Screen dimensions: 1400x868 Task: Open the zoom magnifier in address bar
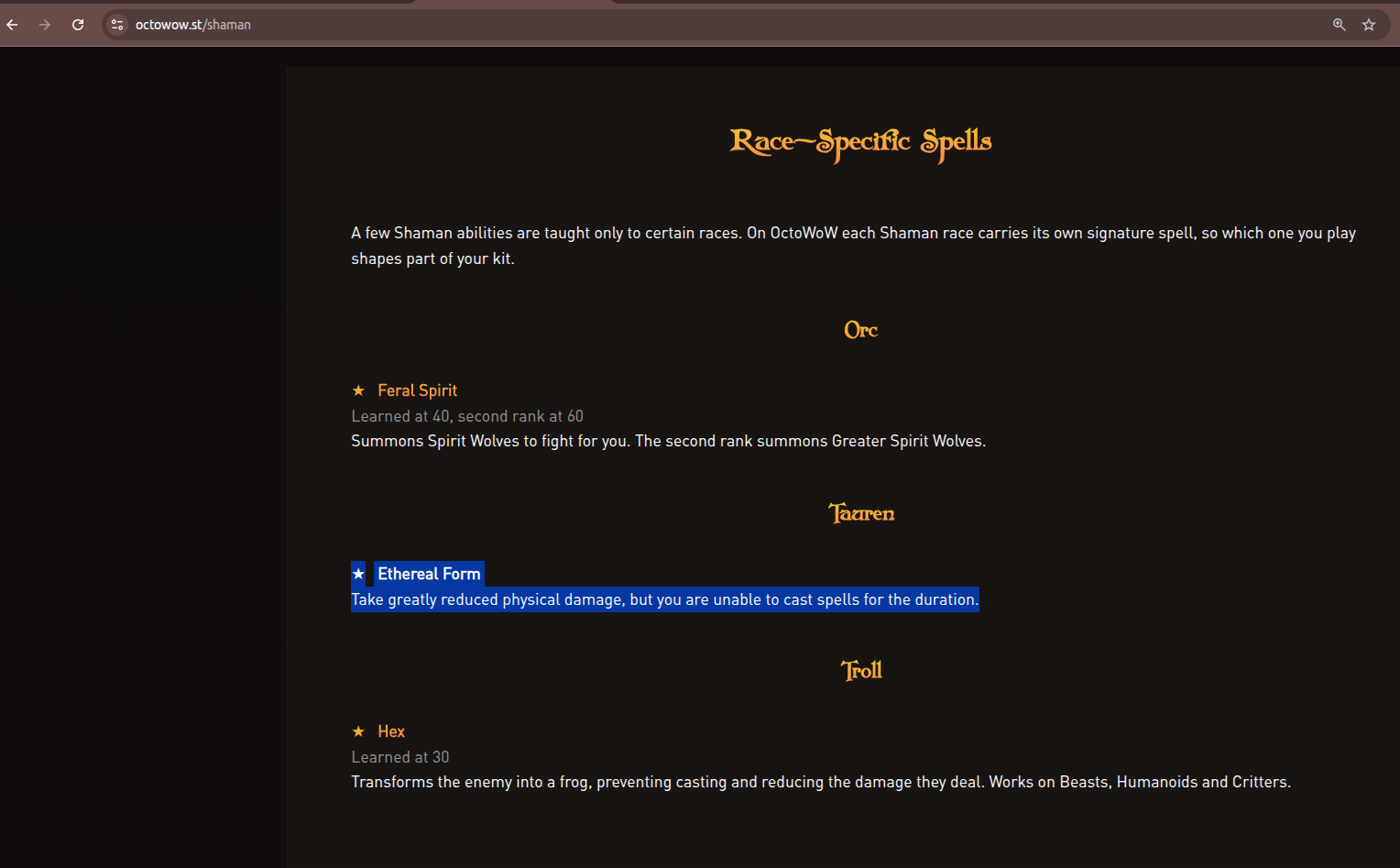1340,25
